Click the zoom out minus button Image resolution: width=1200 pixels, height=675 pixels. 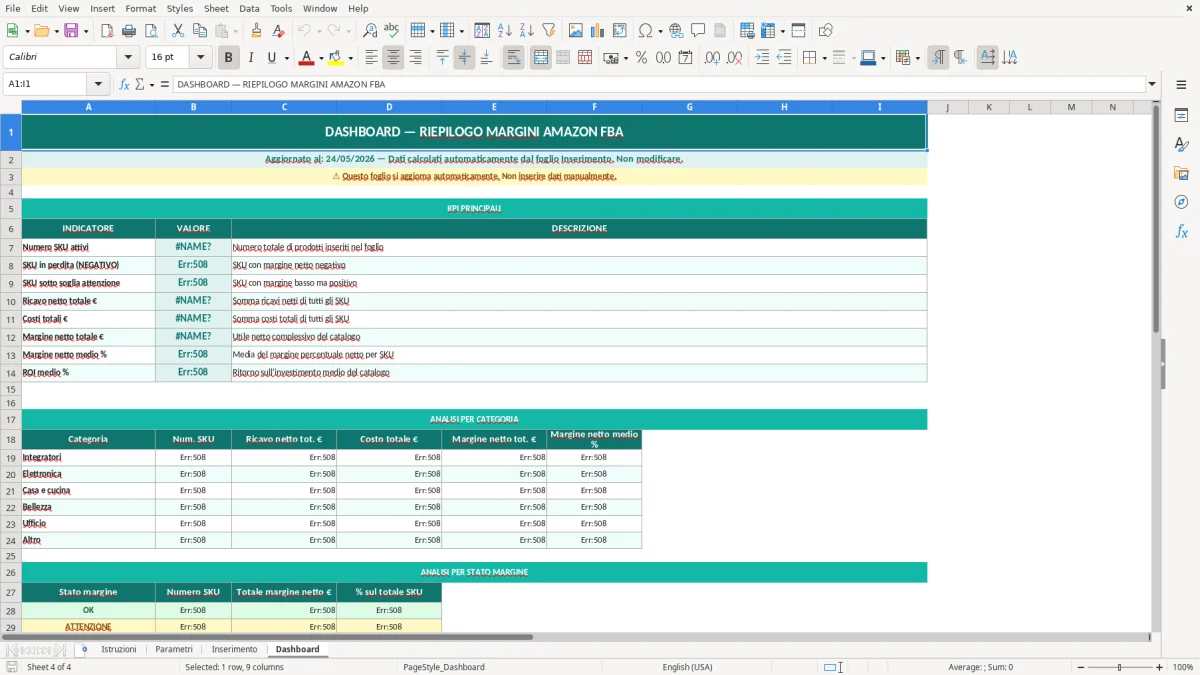click(1080, 667)
